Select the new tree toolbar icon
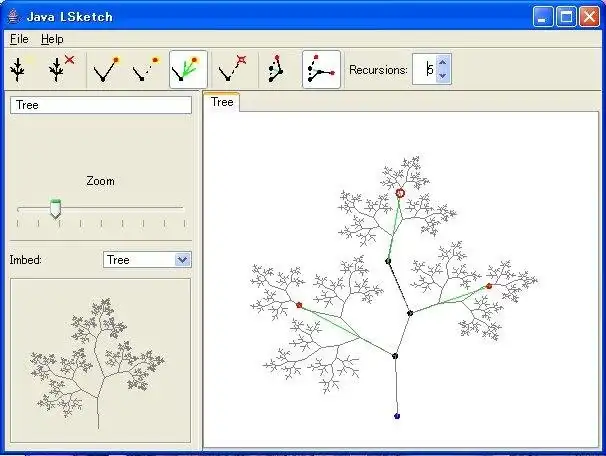Image resolution: width=606 pixels, height=456 pixels. click(x=22, y=70)
